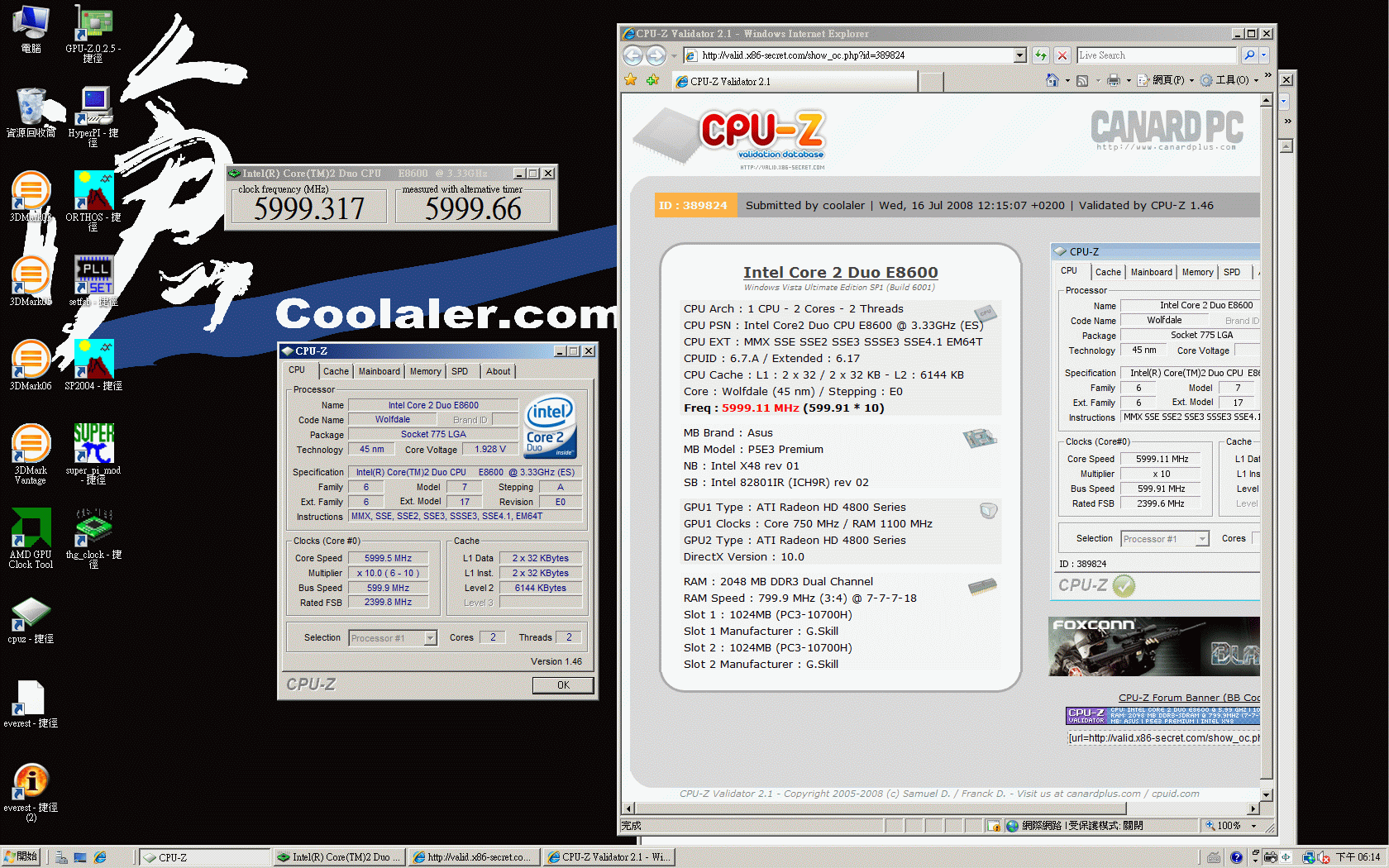Click the Foxconn advertisement banner
This screenshot has width=1389, height=868.
point(1154,646)
